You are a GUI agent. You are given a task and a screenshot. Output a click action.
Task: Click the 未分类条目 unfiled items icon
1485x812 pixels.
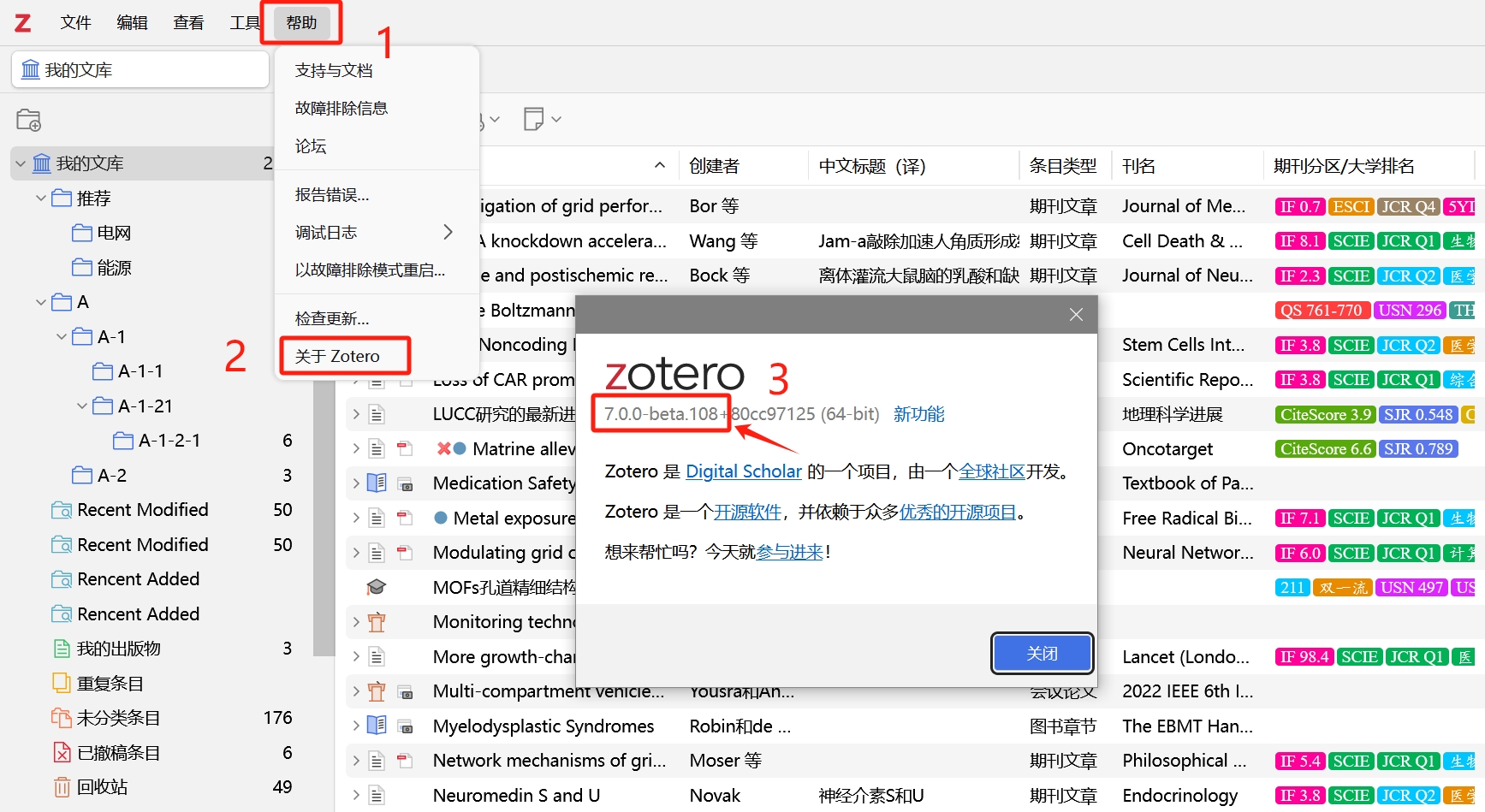(61, 717)
